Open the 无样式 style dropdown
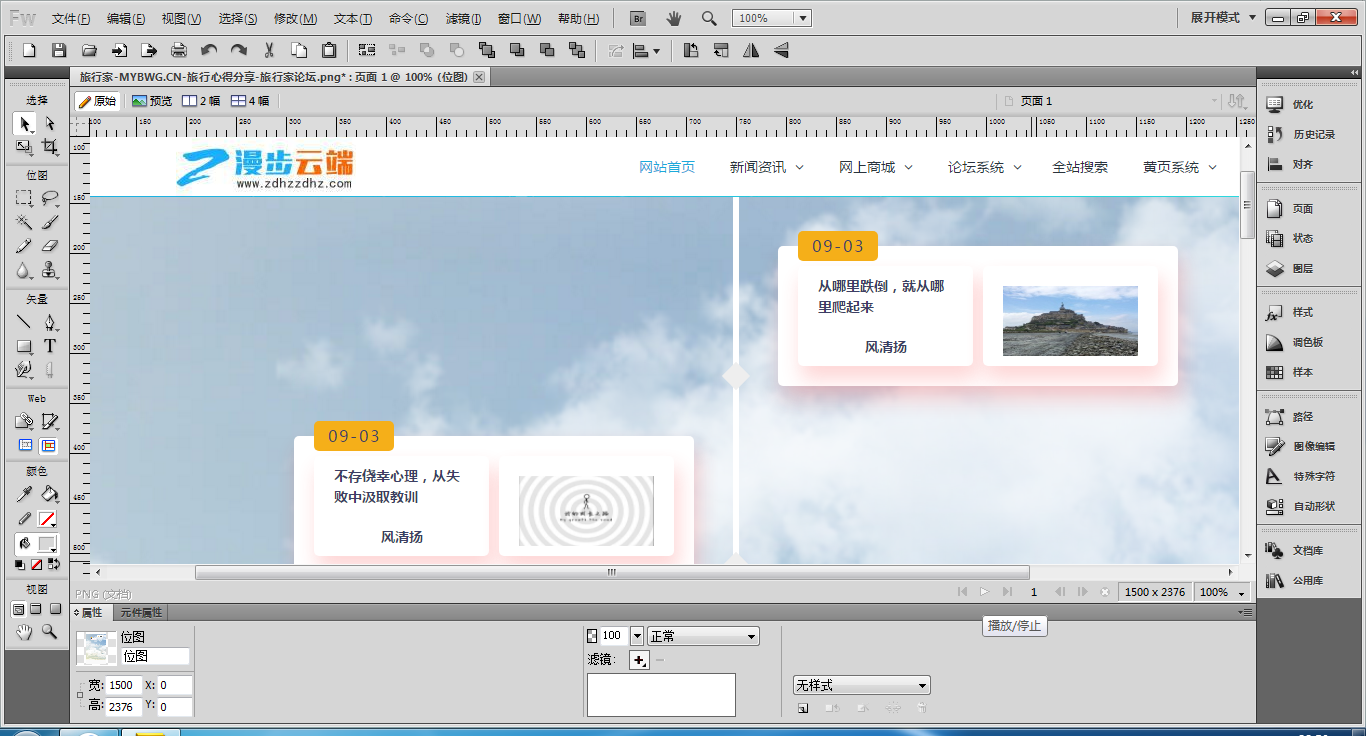The width and height of the screenshot is (1366, 736). coord(861,685)
